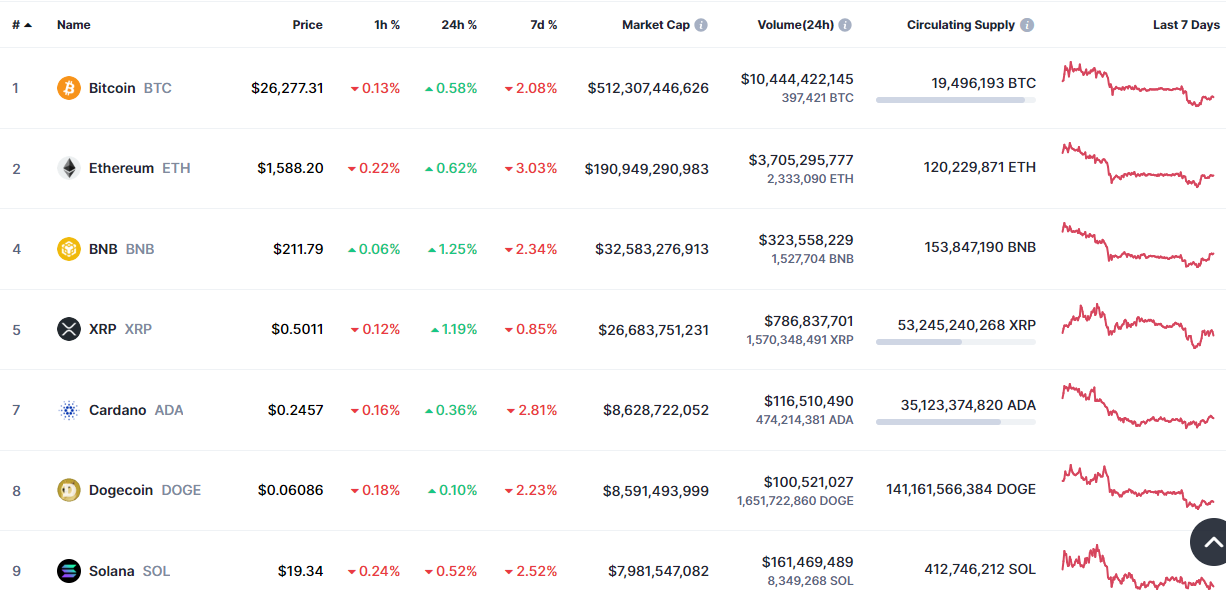Open Bitcoin's 7-day sparkline chart
The height and width of the screenshot is (610, 1226).
click(x=1138, y=84)
